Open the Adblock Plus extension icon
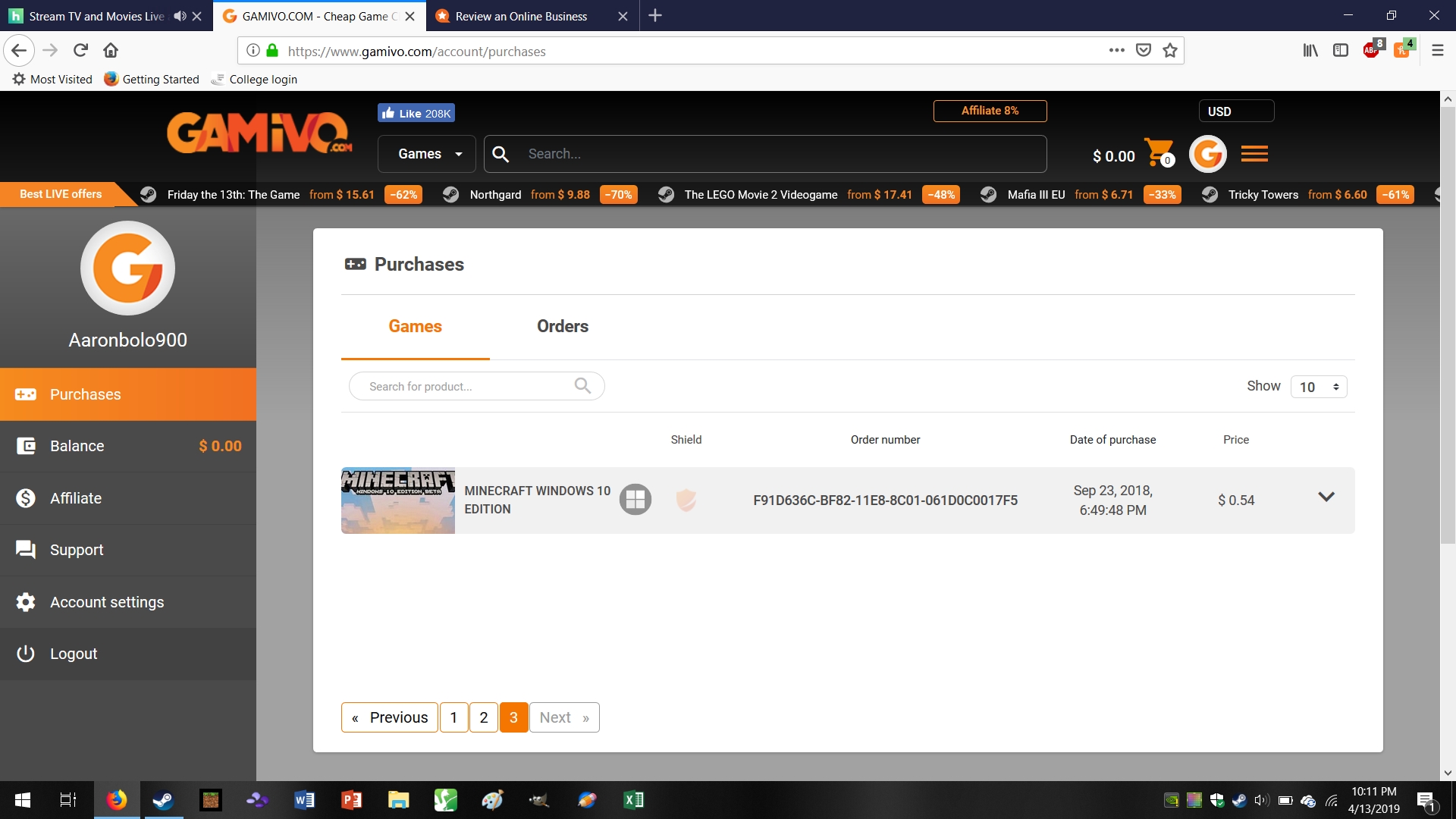 tap(1373, 50)
